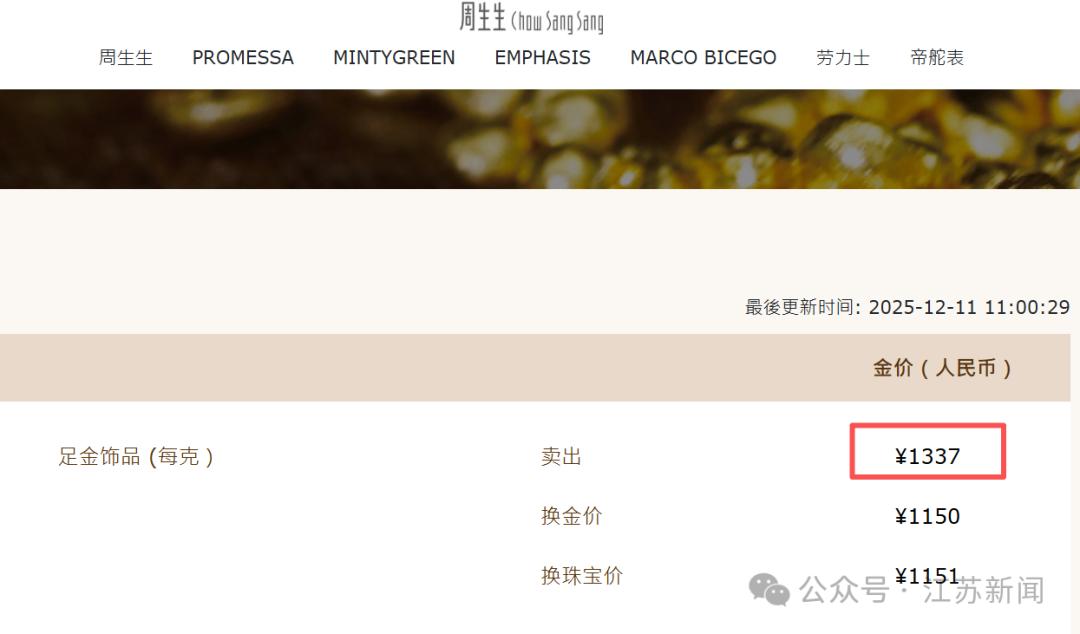Select 劳力士 in the top navigation
This screenshot has width=1080, height=634.
pos(843,57)
